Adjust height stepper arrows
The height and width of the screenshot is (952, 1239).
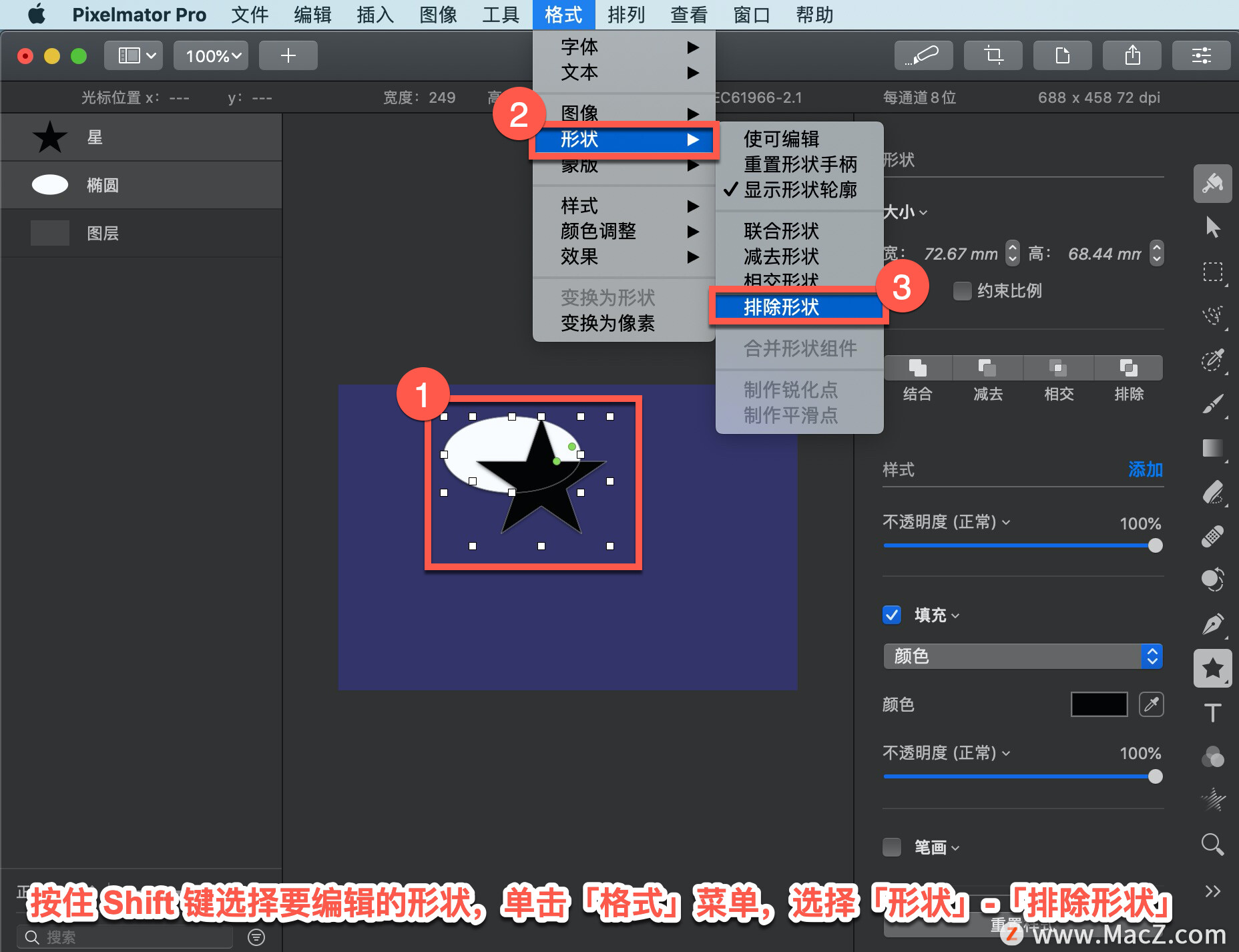tap(1157, 252)
